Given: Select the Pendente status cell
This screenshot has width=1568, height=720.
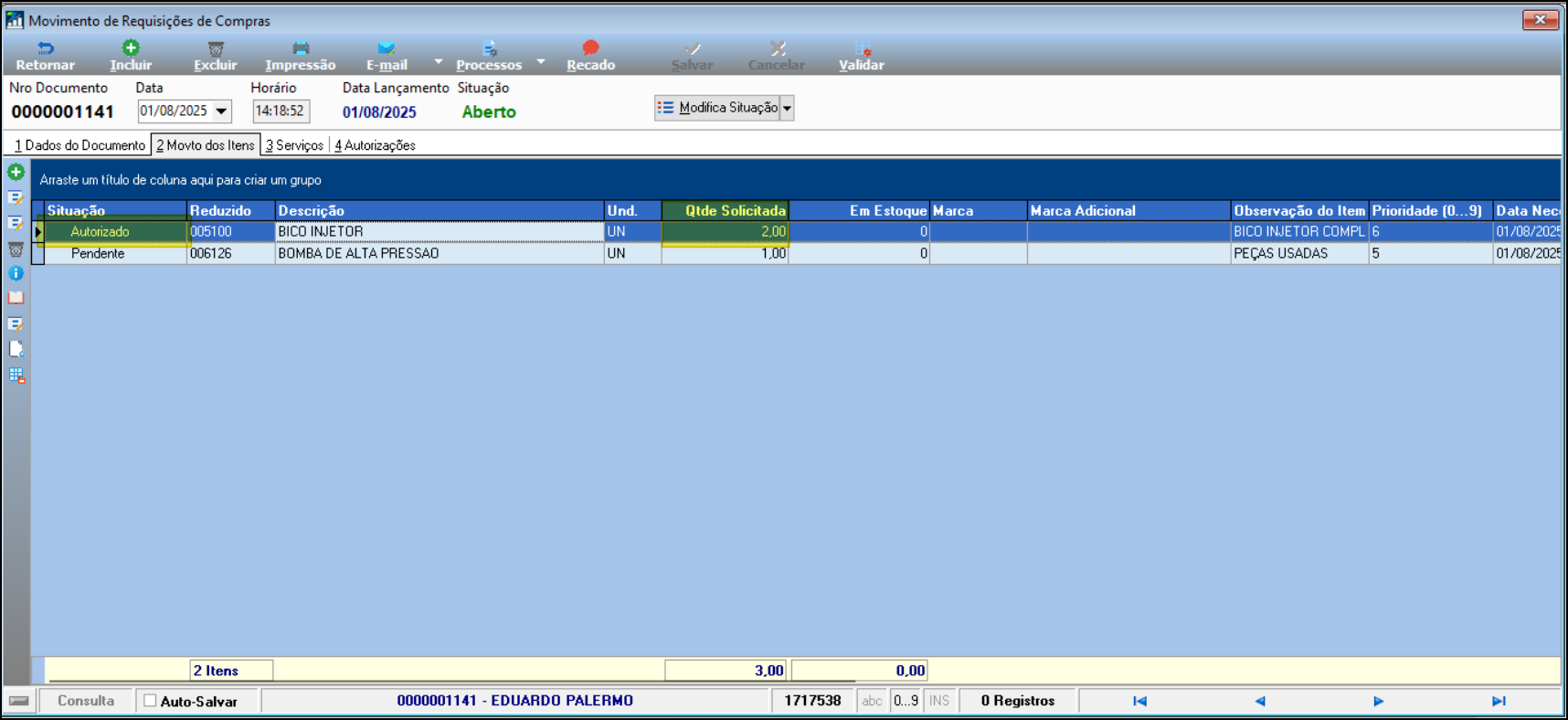Looking at the screenshot, I should tap(116, 254).
